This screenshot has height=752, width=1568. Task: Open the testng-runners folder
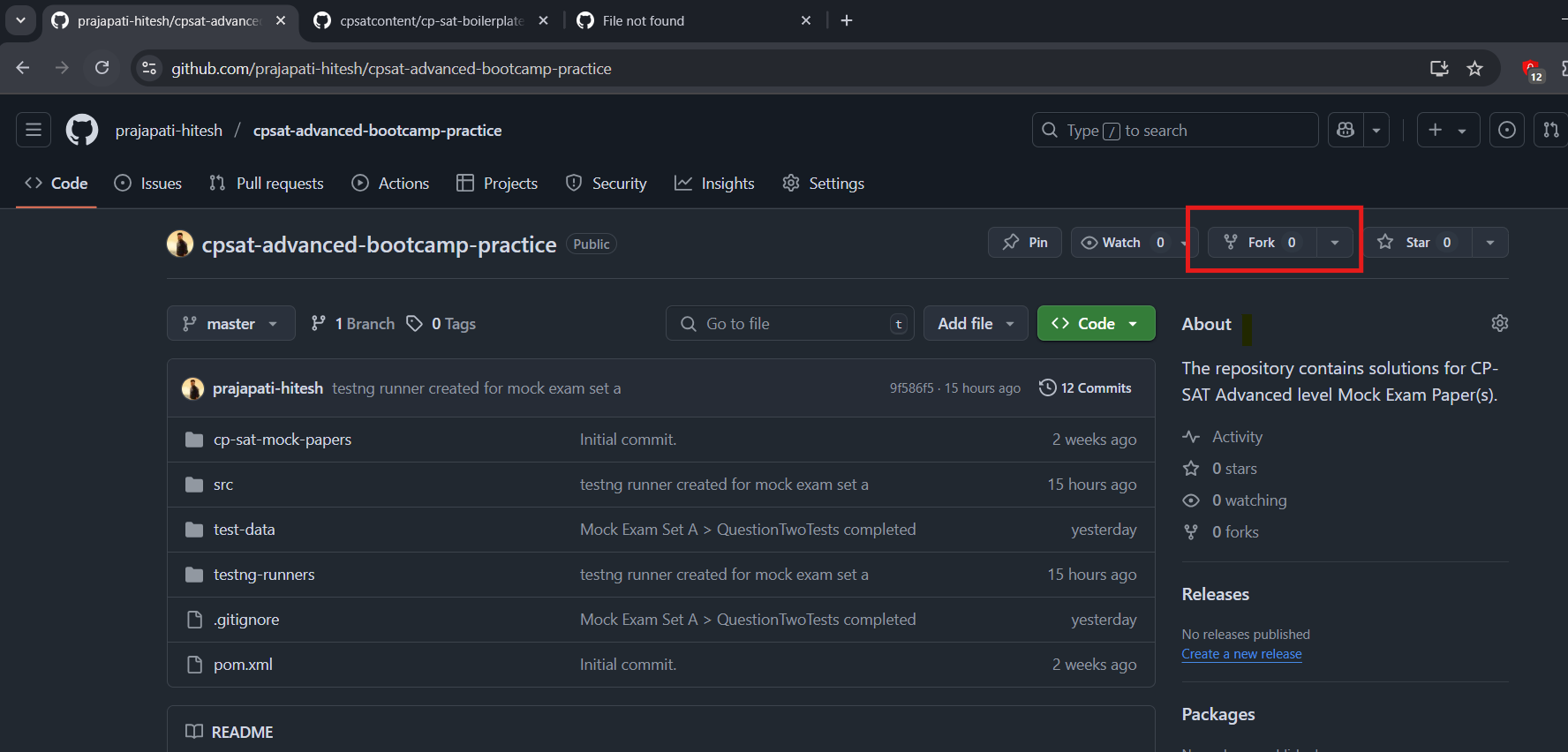264,575
